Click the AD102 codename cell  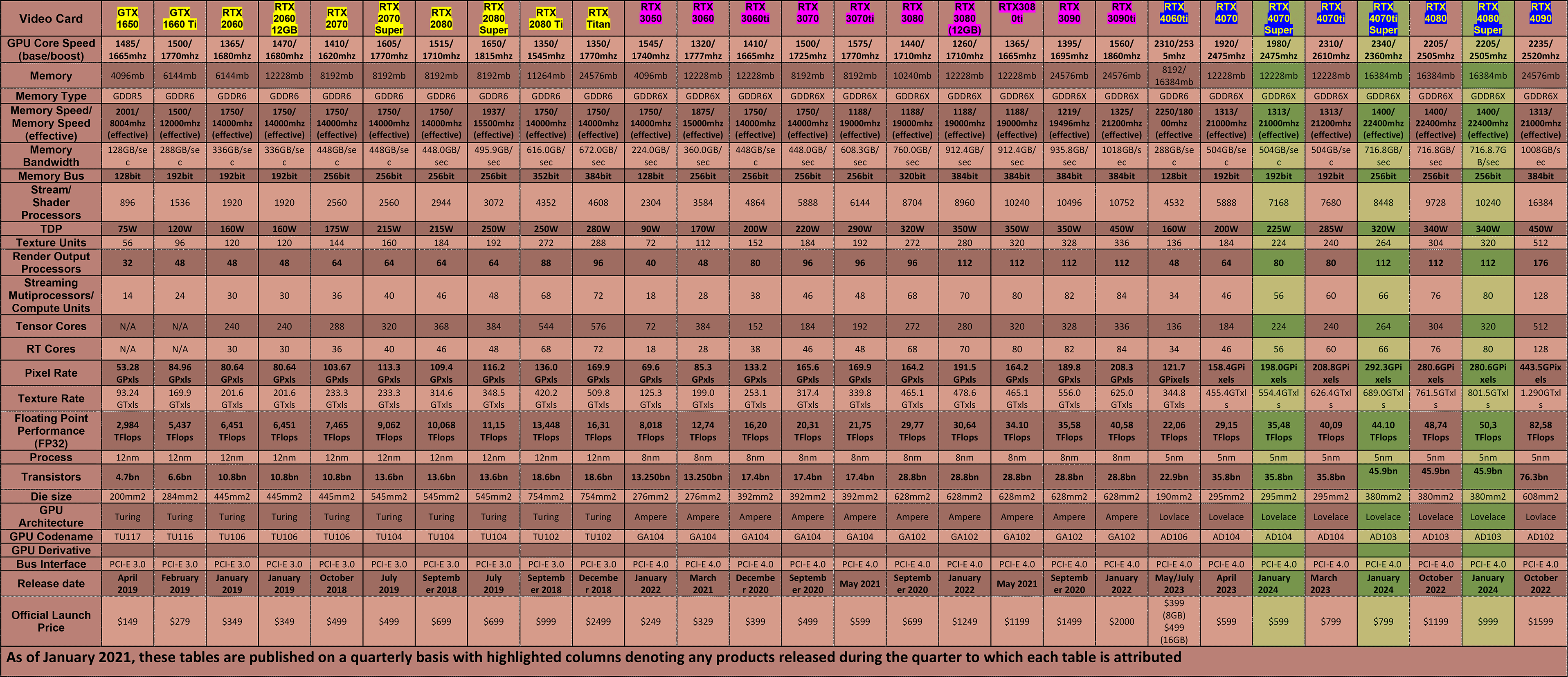click(1541, 536)
